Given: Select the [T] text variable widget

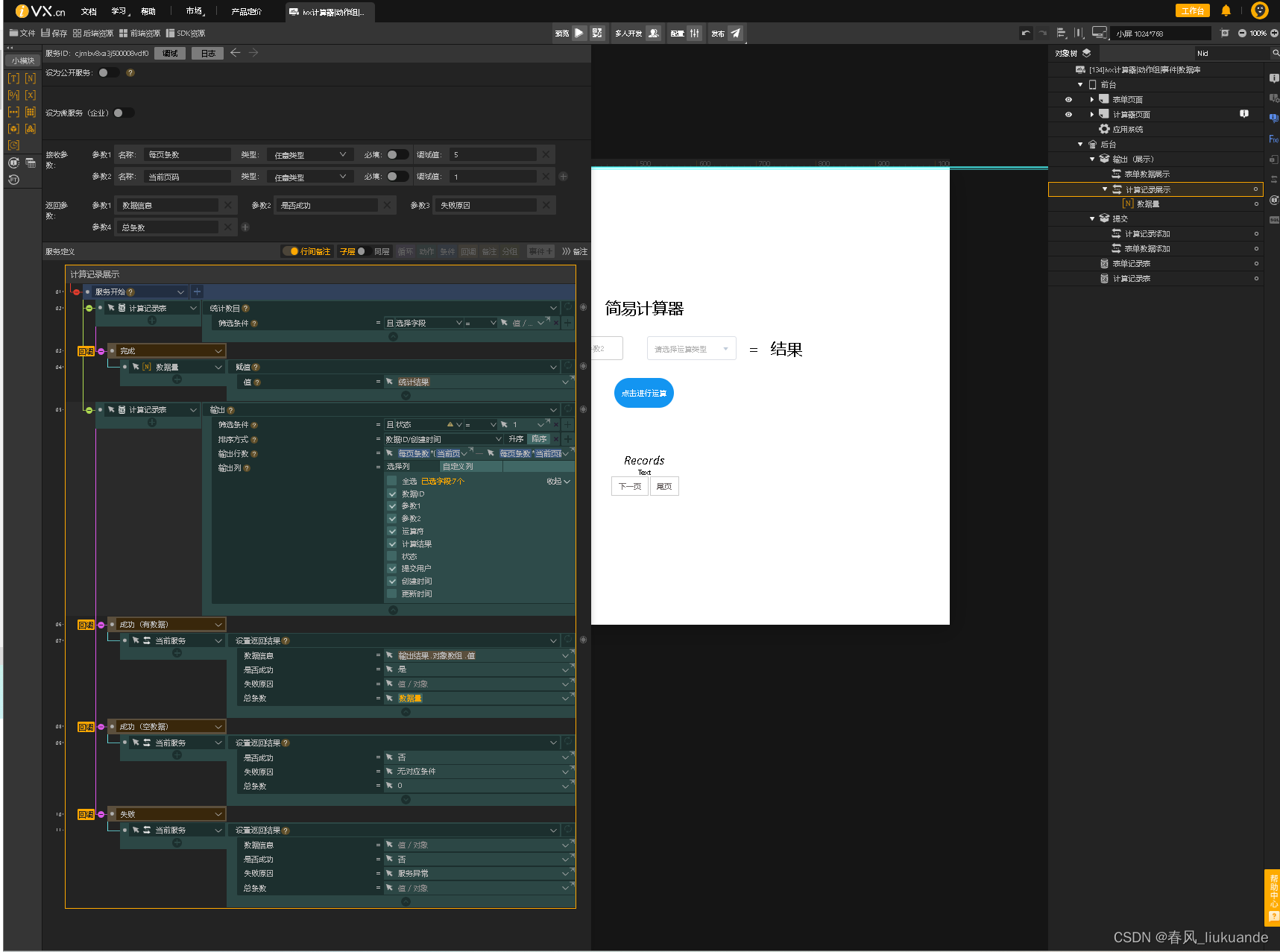Looking at the screenshot, I should [13, 78].
